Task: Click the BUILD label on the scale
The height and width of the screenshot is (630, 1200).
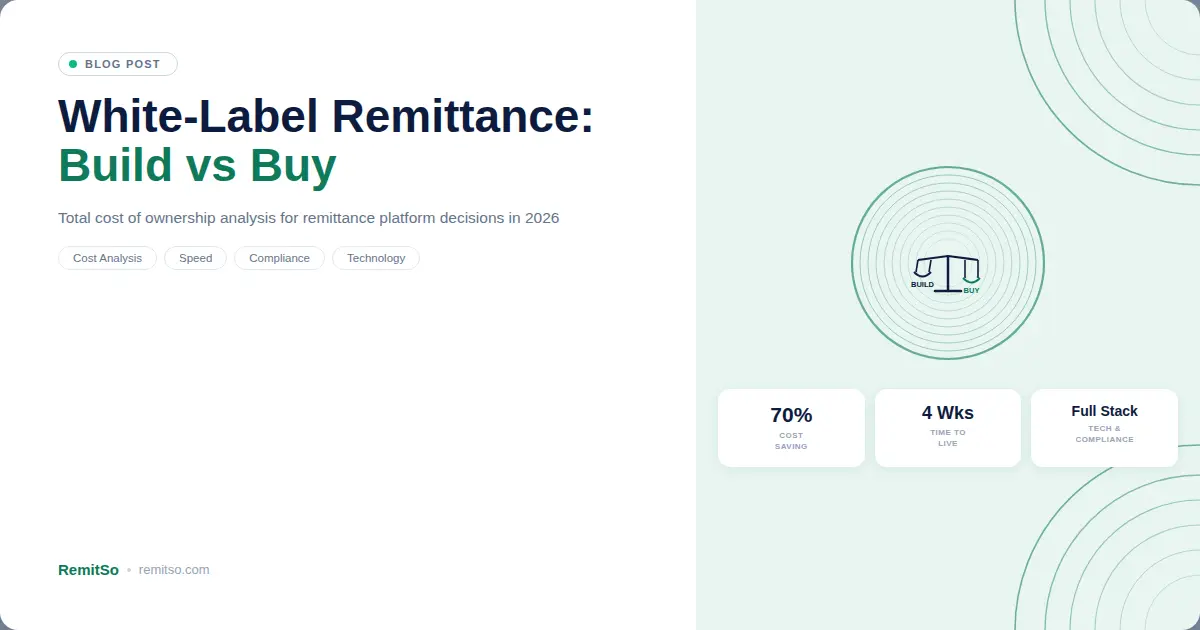Action: coord(922,285)
